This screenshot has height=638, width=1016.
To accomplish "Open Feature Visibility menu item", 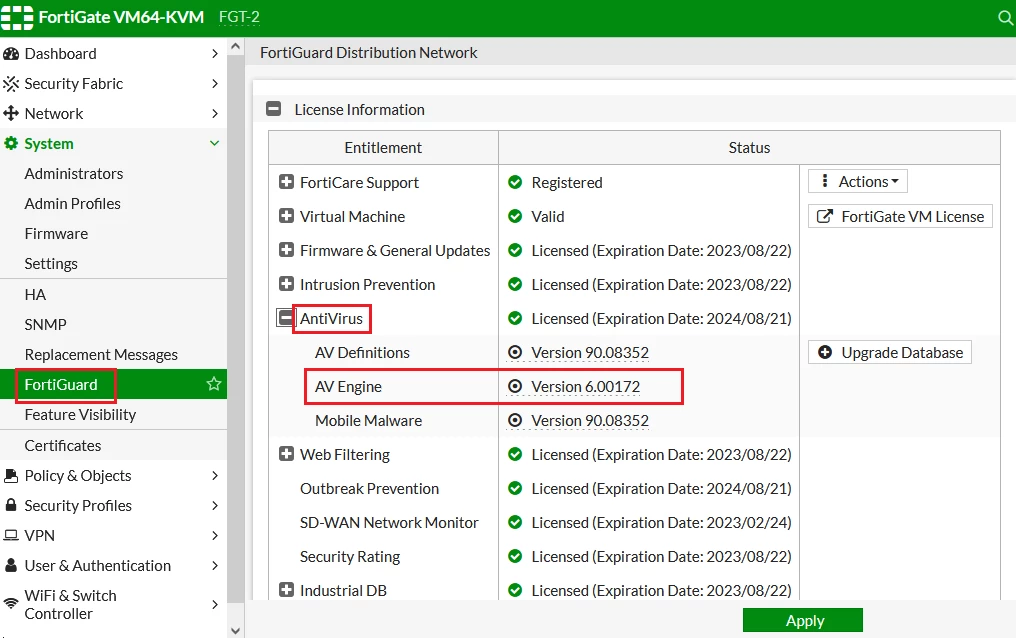I will pos(80,415).
